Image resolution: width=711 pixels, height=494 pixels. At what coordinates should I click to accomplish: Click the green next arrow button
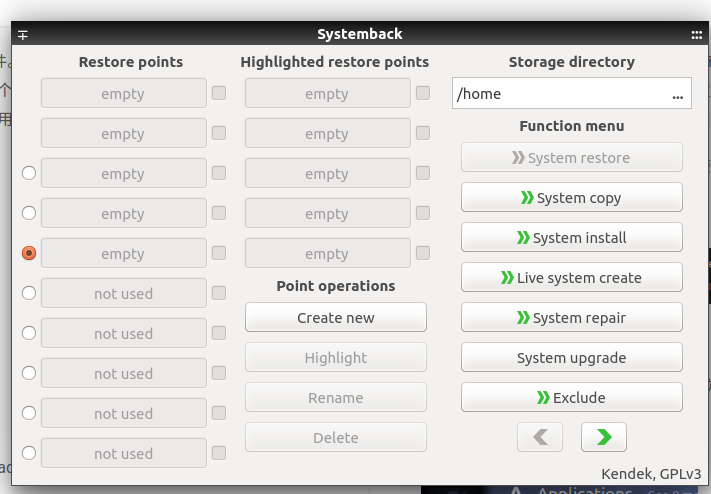coord(603,437)
